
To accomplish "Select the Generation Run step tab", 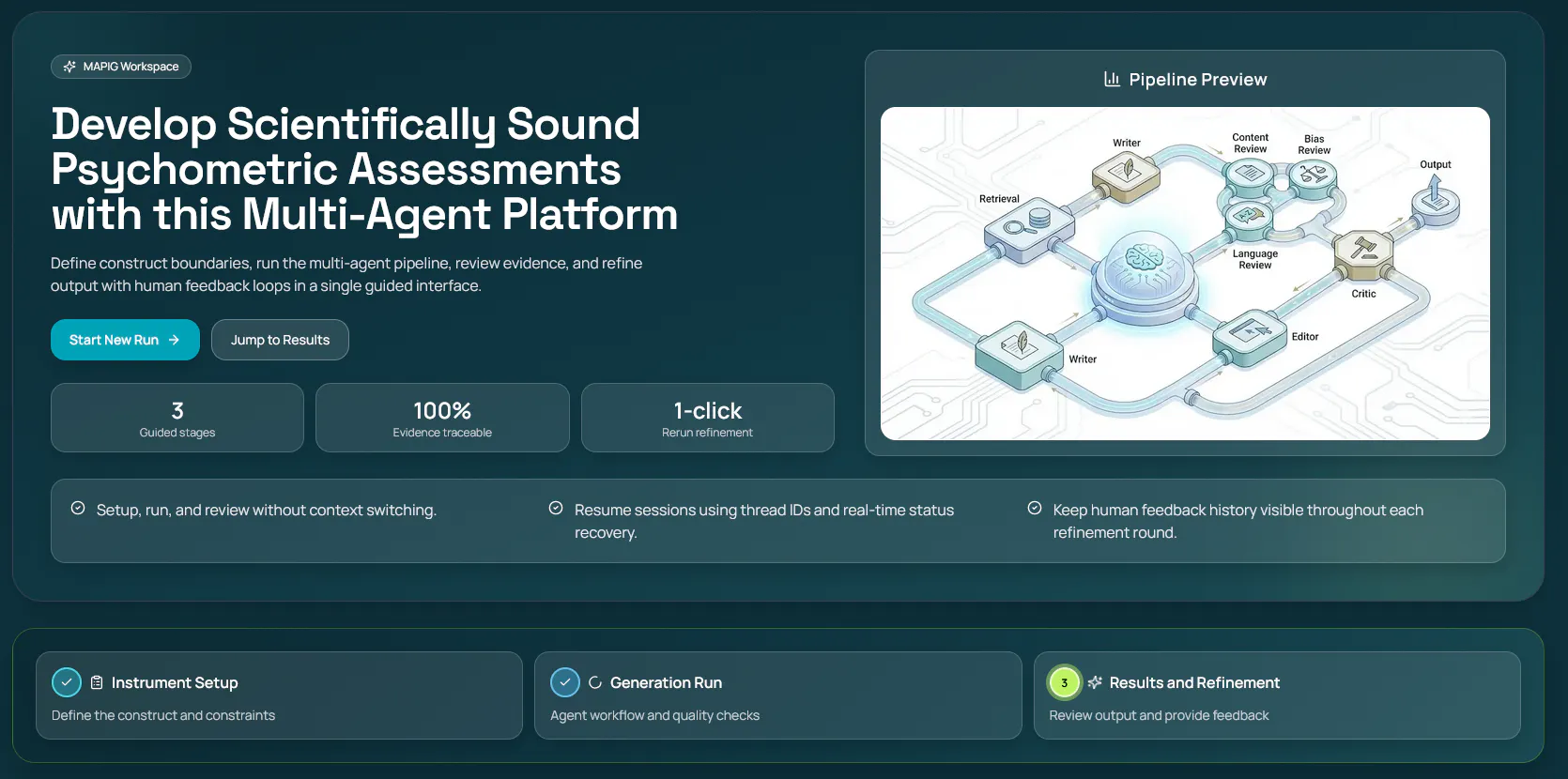I will click(777, 695).
